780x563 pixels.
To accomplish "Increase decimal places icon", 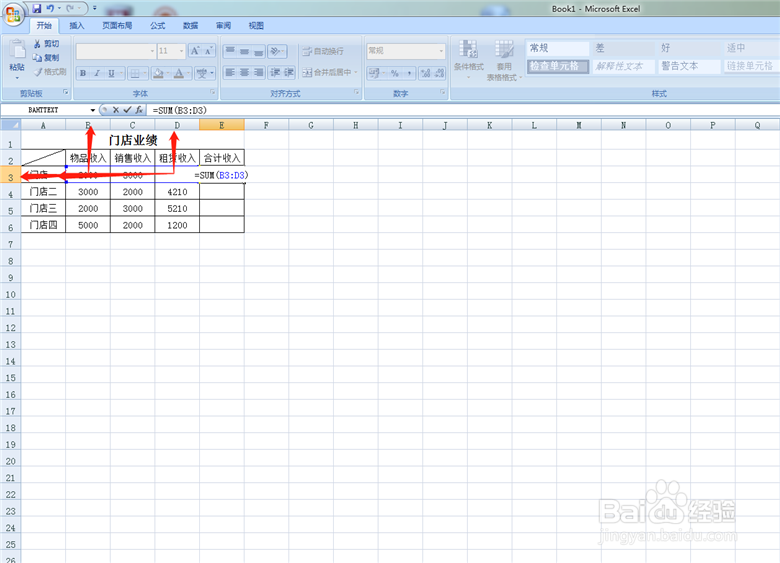I will [425, 73].
